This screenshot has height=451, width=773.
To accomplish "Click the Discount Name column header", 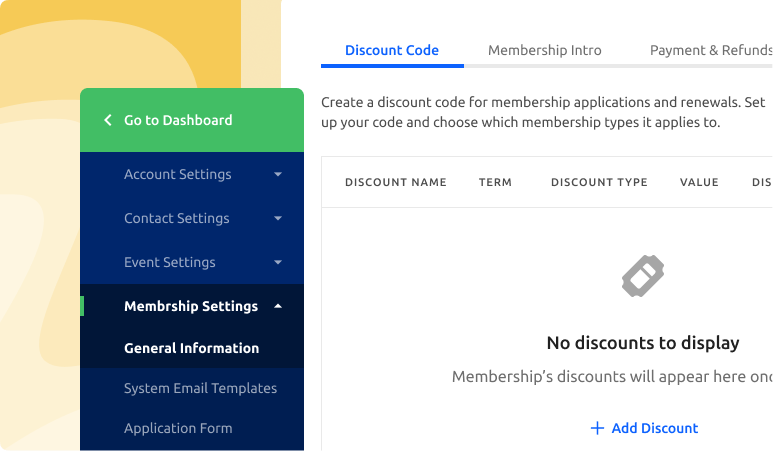I will pos(395,182).
